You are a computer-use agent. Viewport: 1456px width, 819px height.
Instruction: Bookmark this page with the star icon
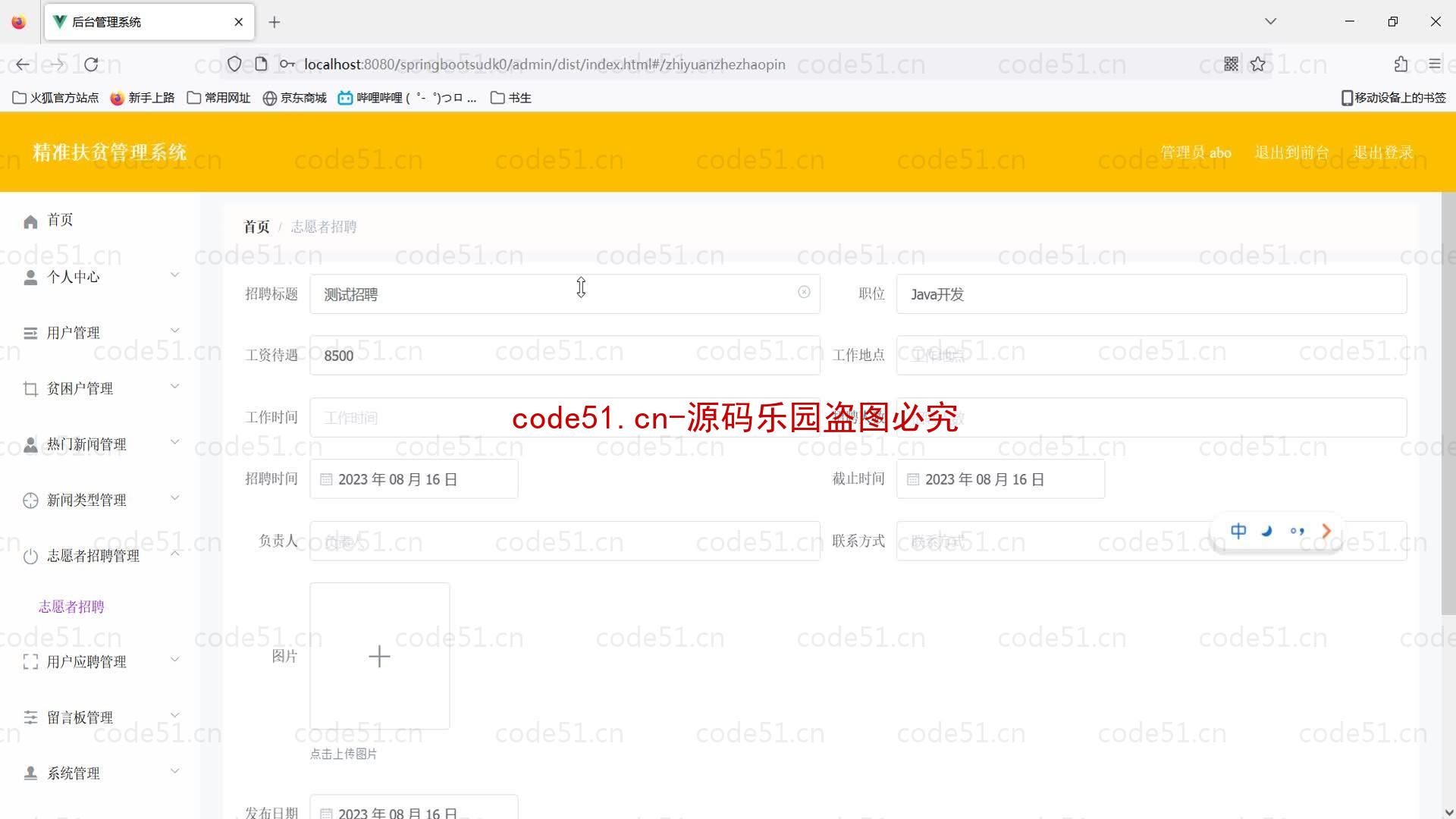(x=1258, y=64)
